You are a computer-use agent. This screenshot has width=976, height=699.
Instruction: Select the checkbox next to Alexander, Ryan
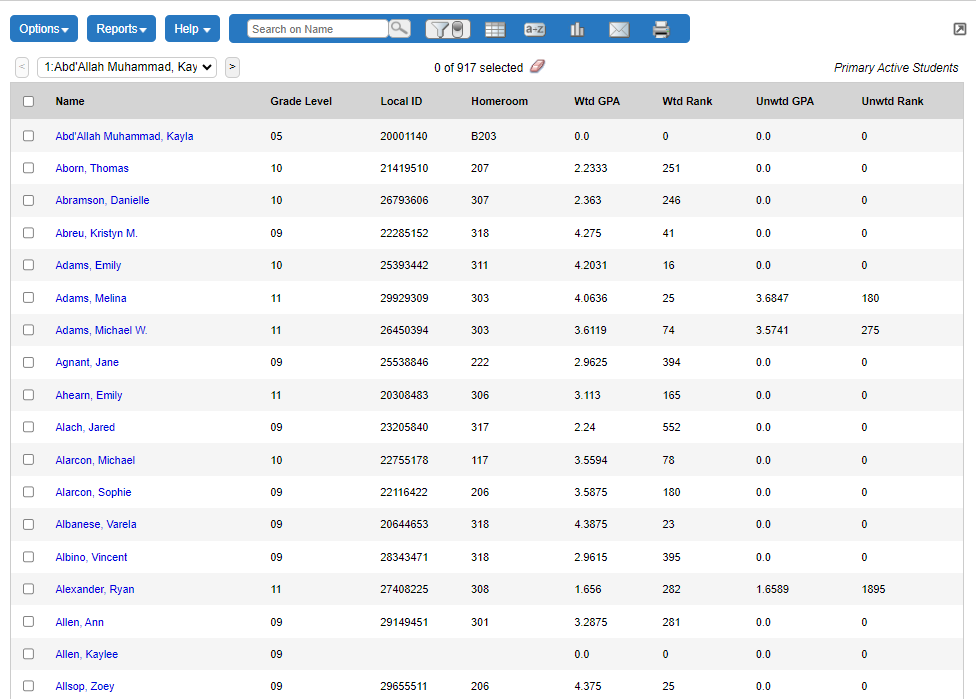point(28,589)
